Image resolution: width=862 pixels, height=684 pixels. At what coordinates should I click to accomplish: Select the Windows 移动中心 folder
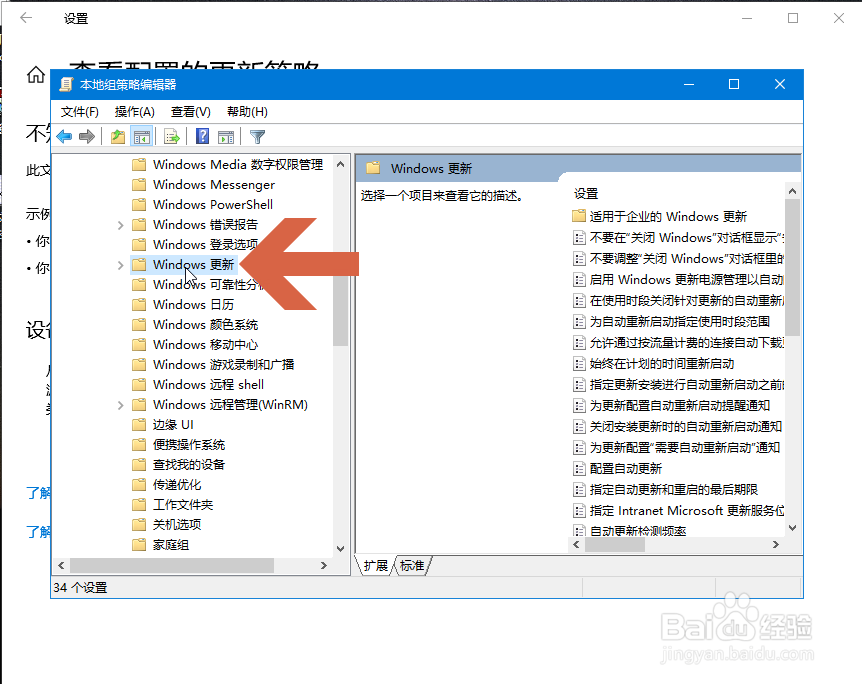[x=205, y=345]
